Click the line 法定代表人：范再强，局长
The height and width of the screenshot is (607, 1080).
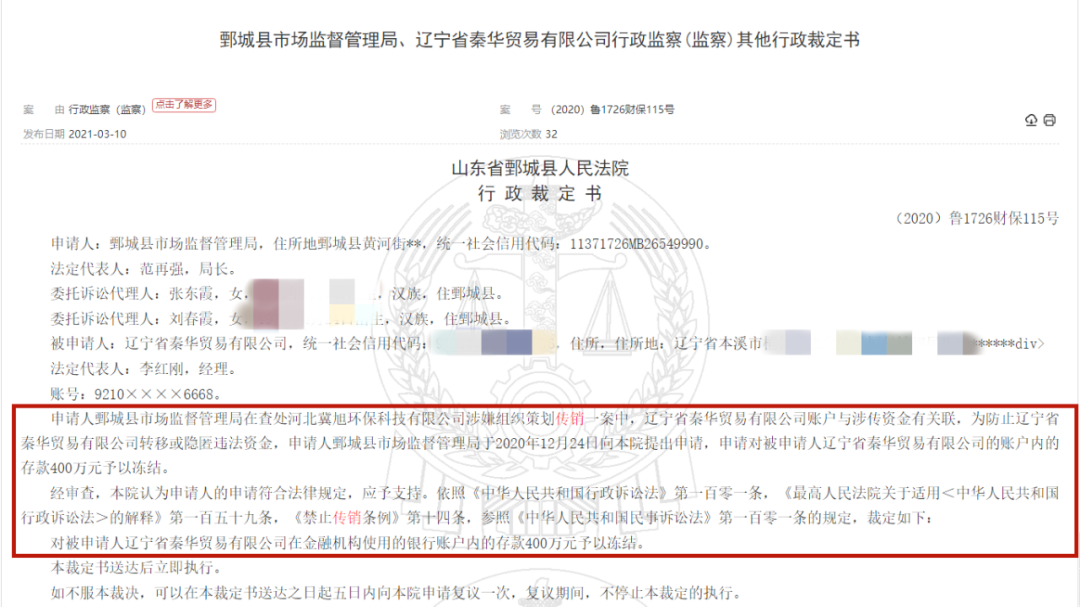143,269
